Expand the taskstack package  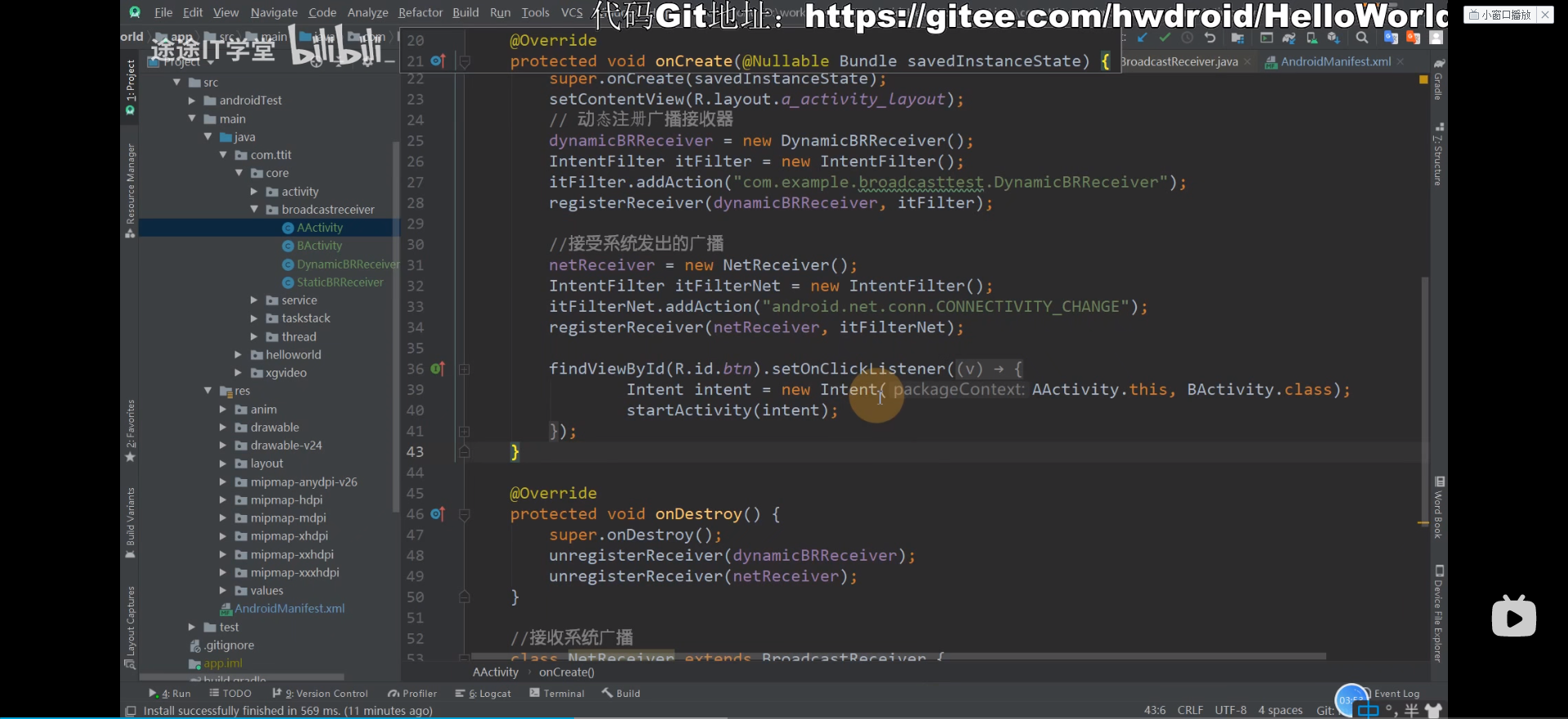[254, 318]
